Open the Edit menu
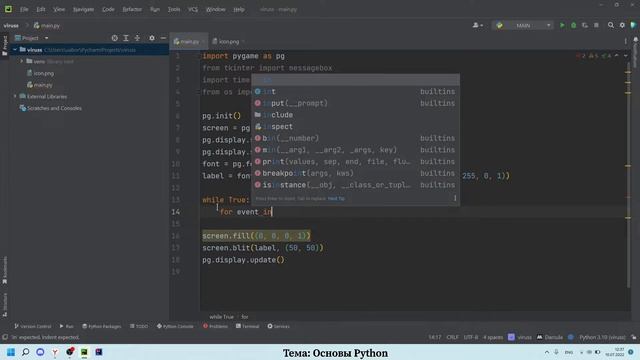The width and height of the screenshot is (640, 360). tap(41, 9)
